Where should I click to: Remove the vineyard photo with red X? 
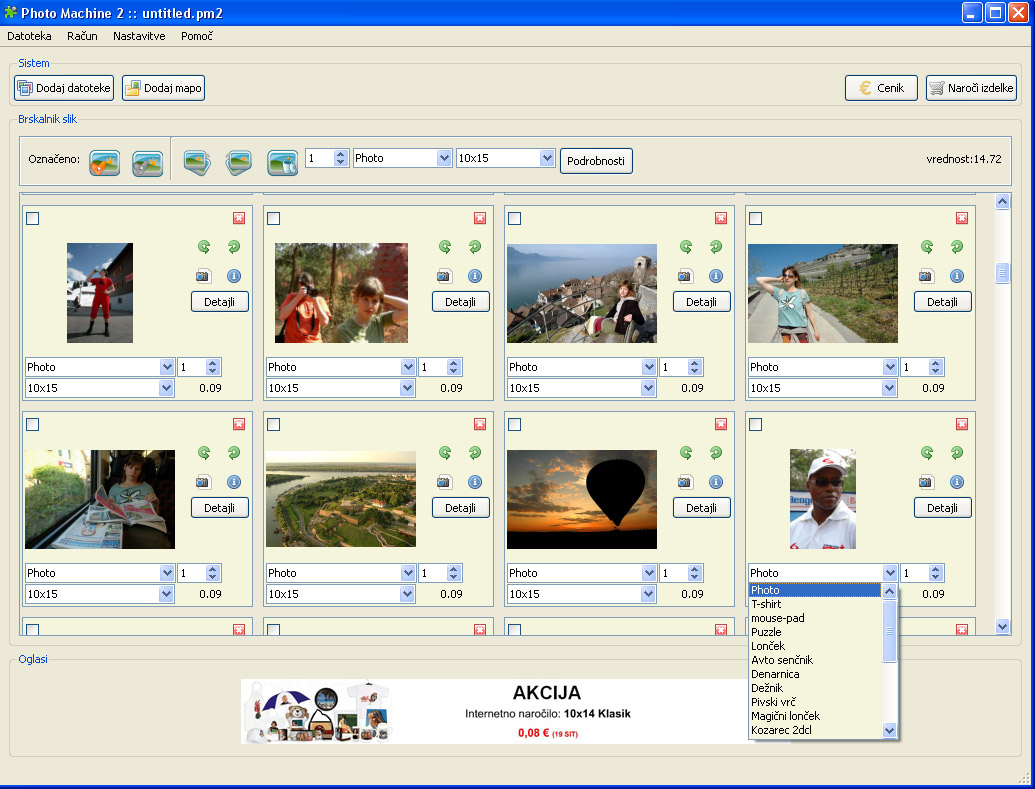tap(962, 218)
